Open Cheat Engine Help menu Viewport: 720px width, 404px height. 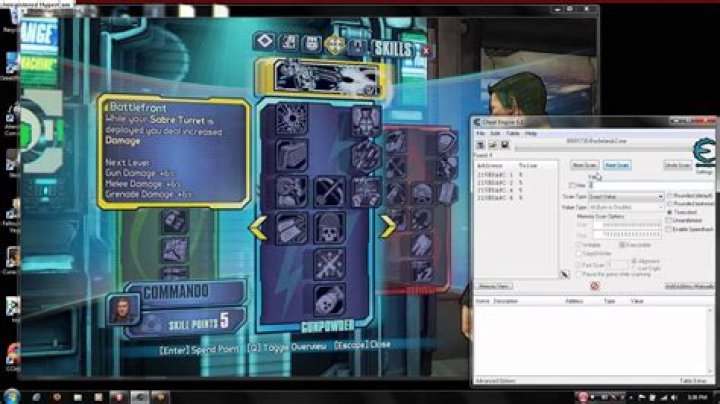coord(531,134)
